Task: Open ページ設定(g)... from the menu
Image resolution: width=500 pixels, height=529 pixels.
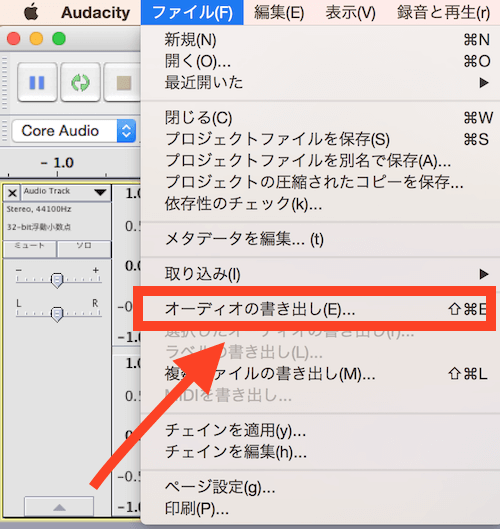Action: pyautogui.click(x=320, y=487)
